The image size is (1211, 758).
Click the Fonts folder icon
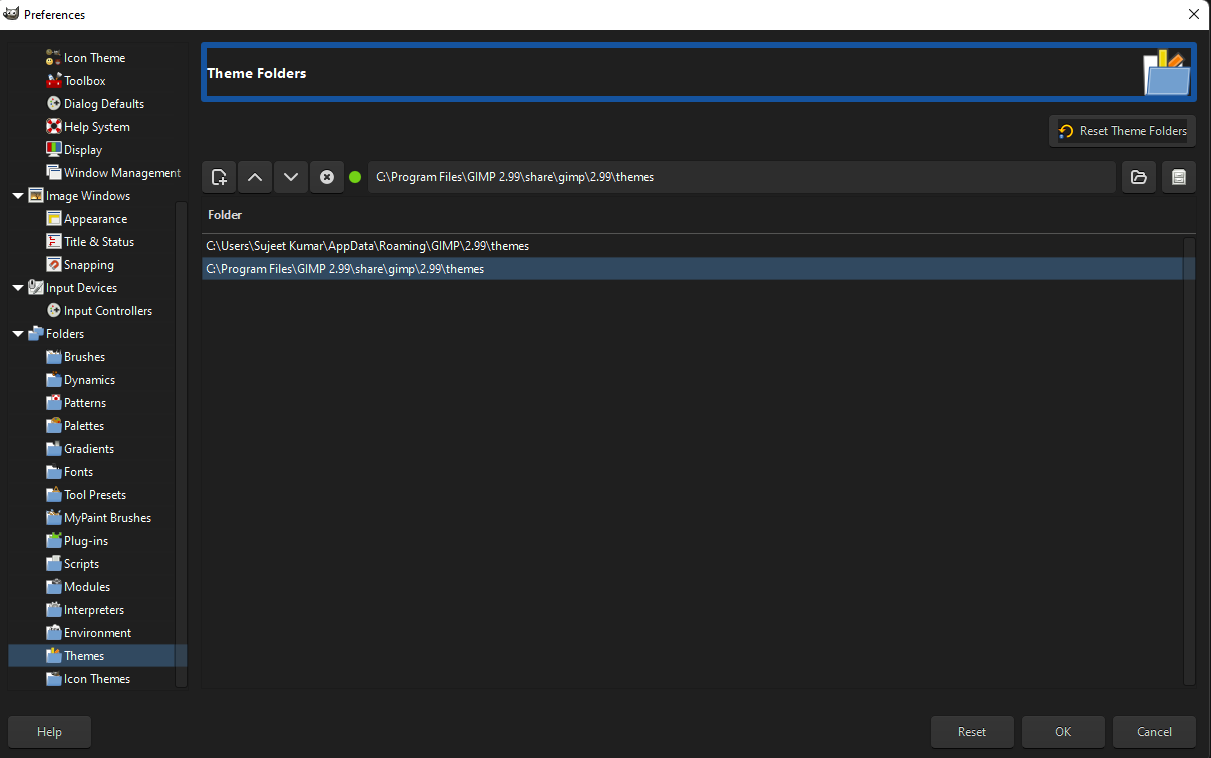click(54, 472)
